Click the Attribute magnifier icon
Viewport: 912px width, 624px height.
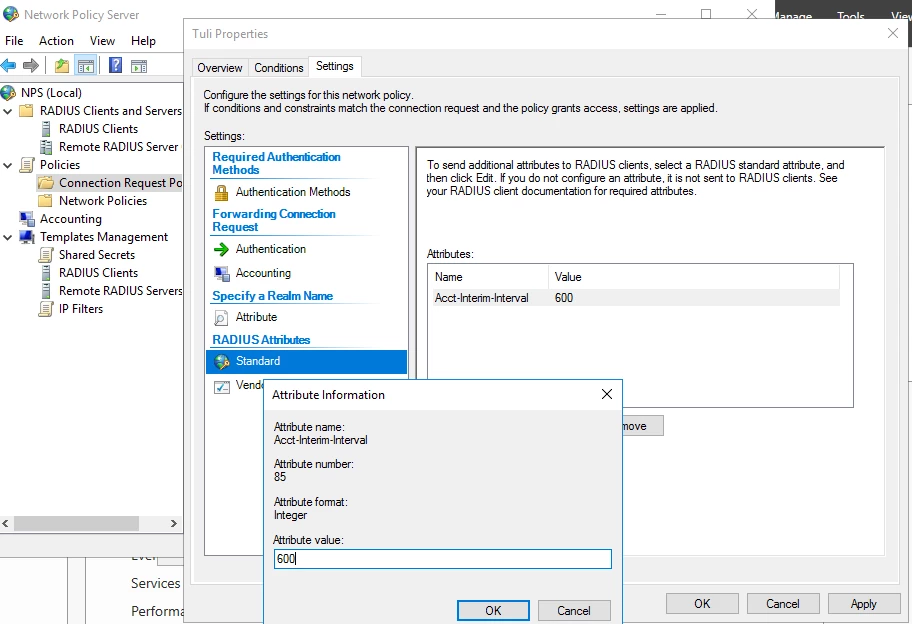(x=222, y=318)
